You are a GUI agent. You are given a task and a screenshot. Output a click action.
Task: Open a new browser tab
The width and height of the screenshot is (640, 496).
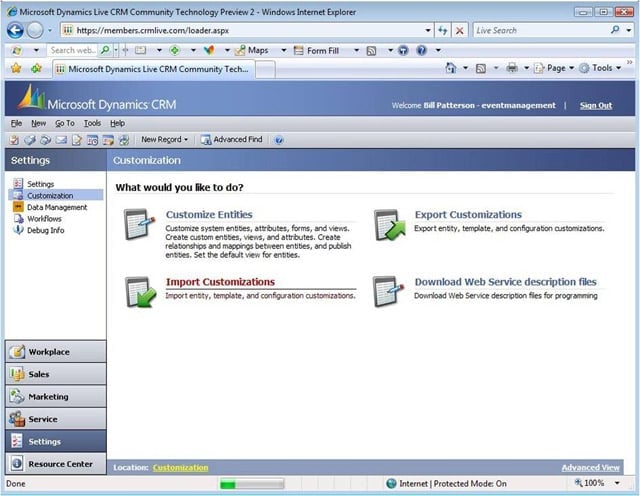click(265, 69)
